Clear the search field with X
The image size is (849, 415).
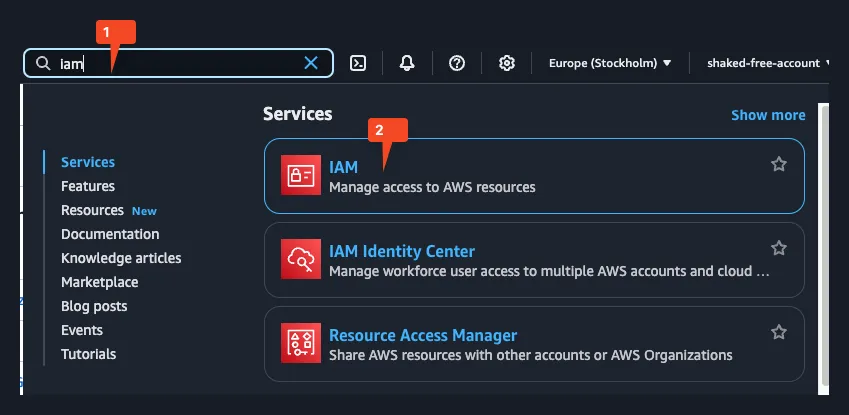pos(311,63)
